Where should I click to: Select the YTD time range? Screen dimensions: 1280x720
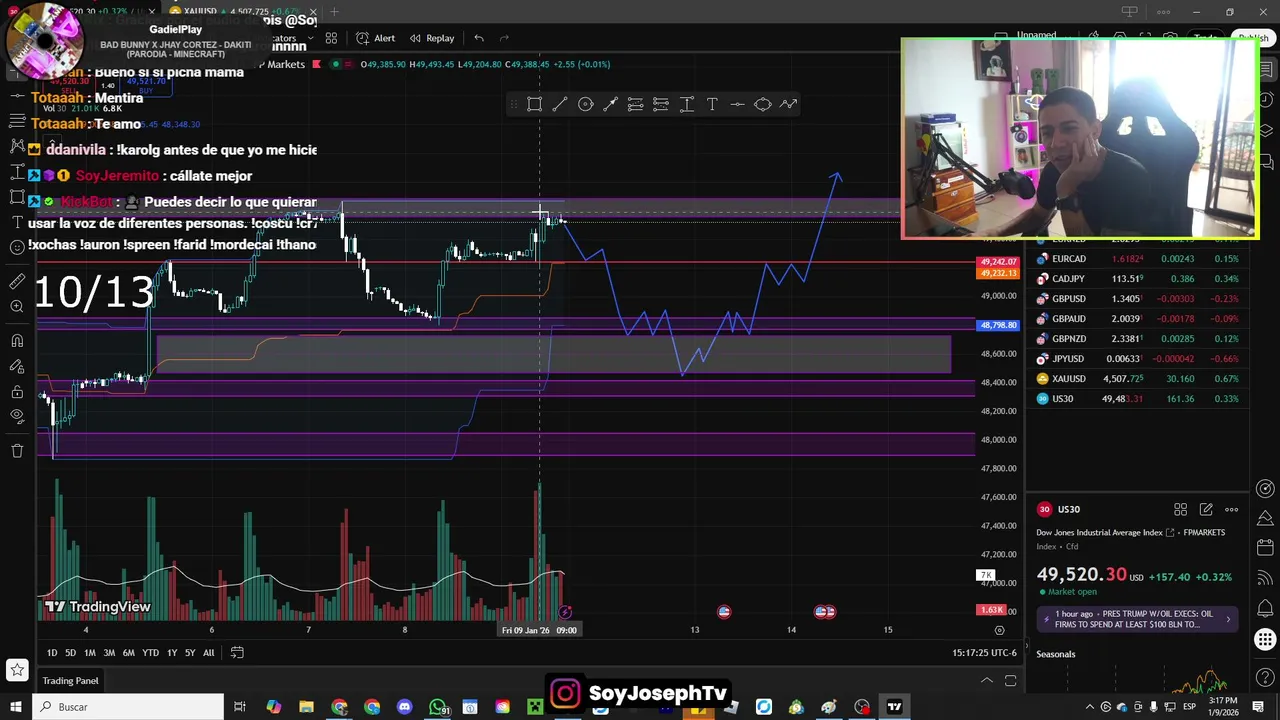[x=150, y=653]
